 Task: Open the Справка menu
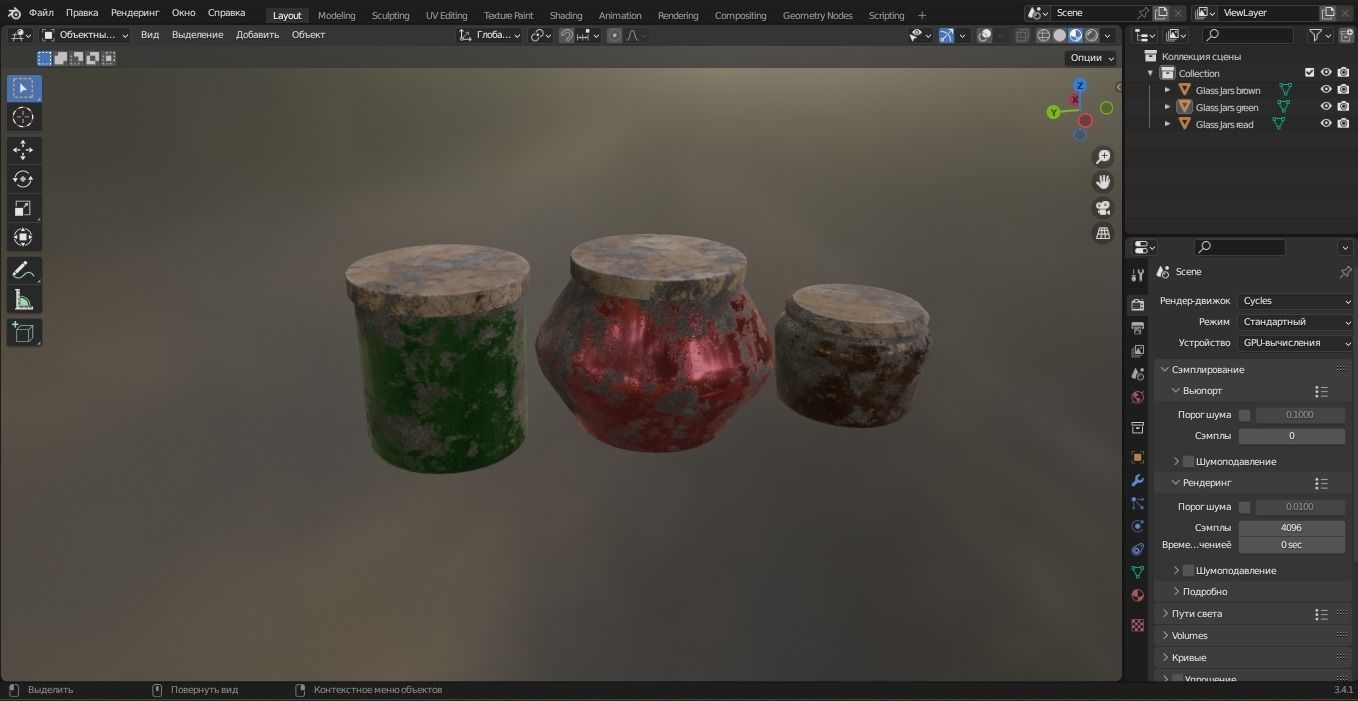[226, 13]
